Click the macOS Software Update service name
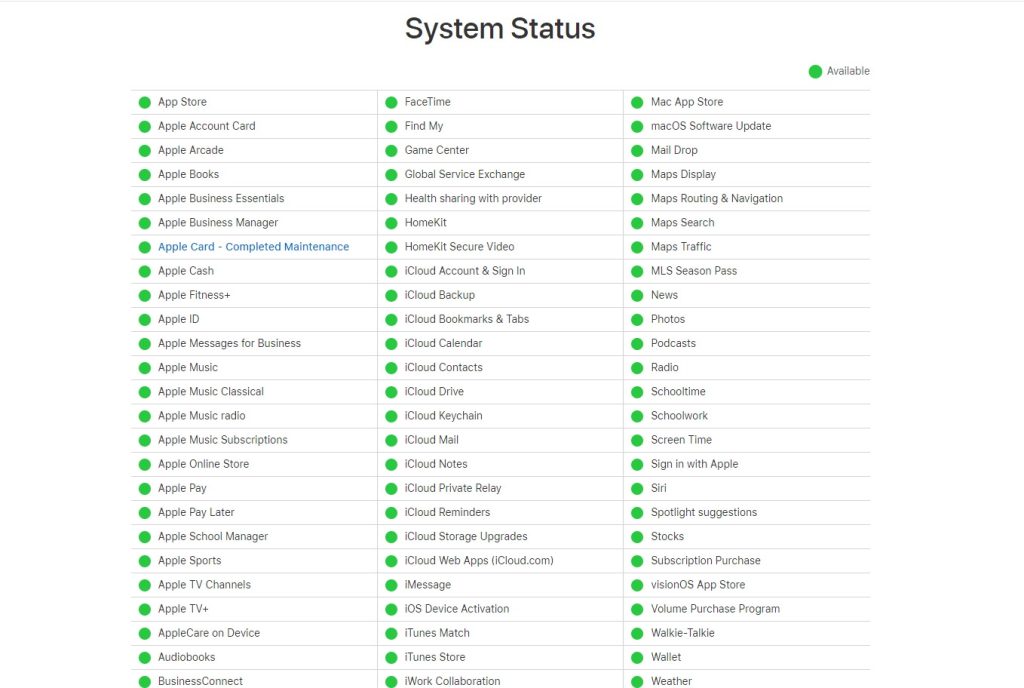Image resolution: width=1024 pixels, height=688 pixels. pyautogui.click(x=711, y=126)
